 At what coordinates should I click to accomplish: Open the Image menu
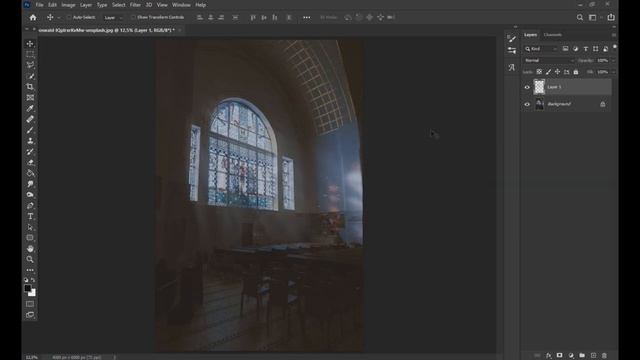tap(68, 5)
